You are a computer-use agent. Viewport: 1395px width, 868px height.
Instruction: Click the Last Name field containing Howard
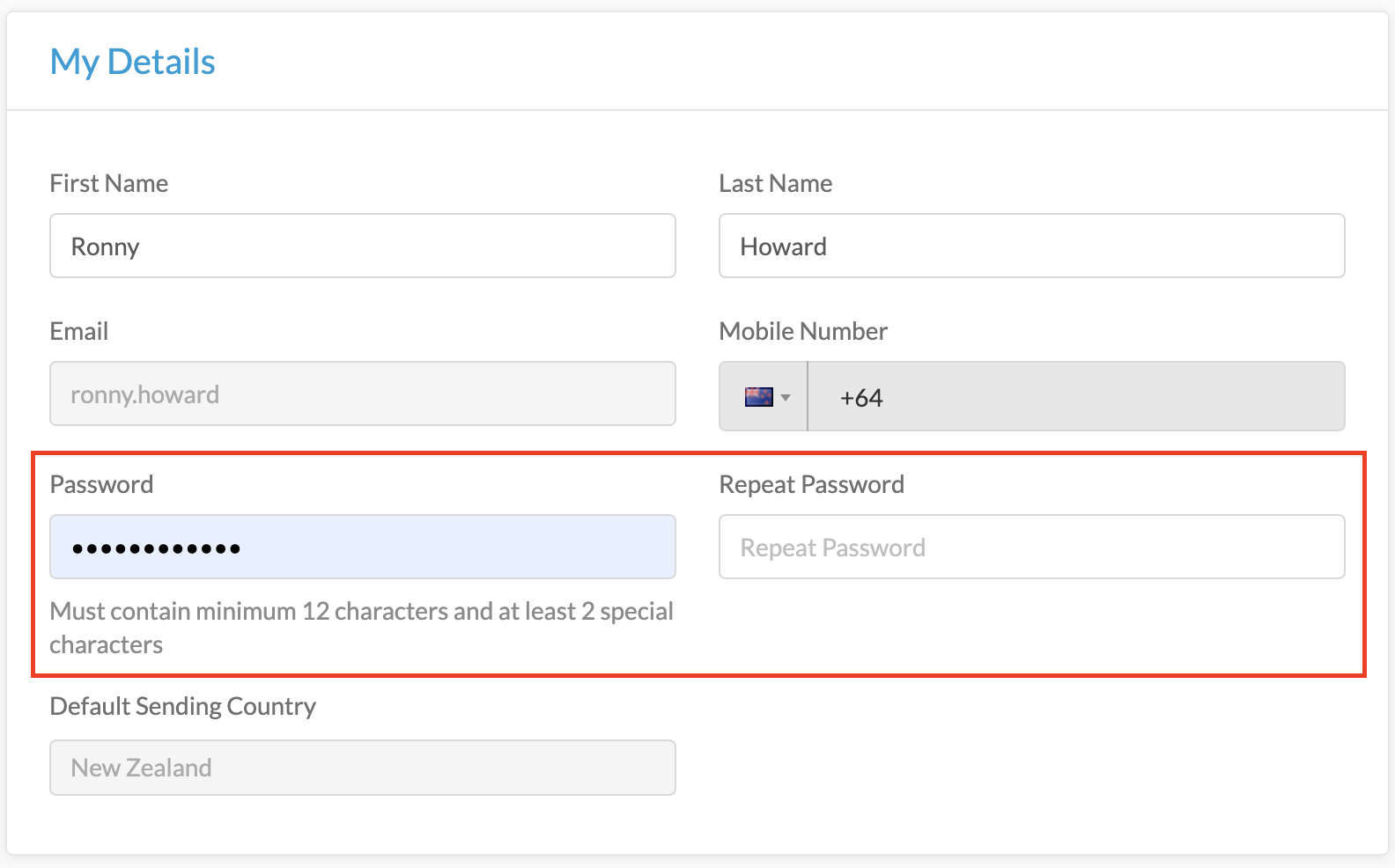tap(1032, 246)
